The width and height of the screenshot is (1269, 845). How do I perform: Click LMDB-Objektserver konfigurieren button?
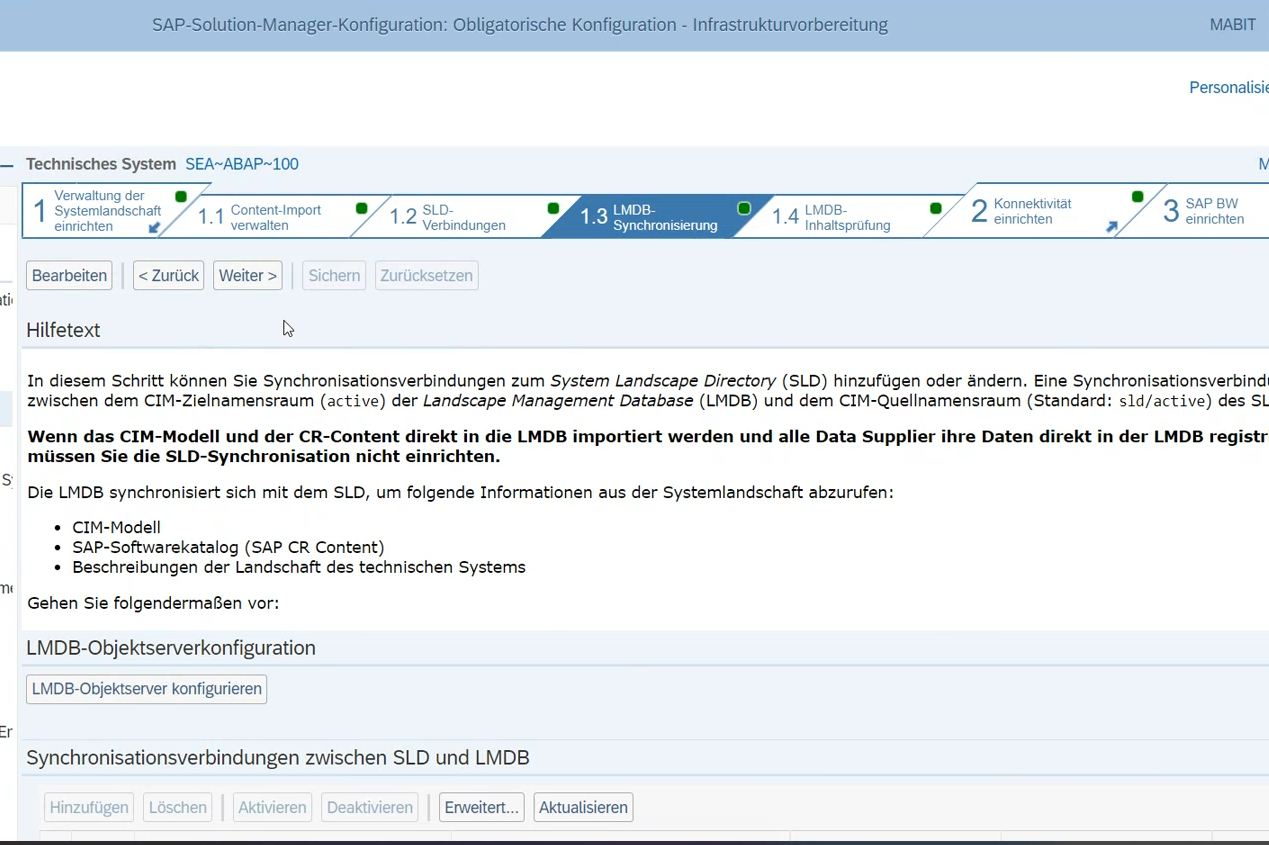click(x=146, y=689)
